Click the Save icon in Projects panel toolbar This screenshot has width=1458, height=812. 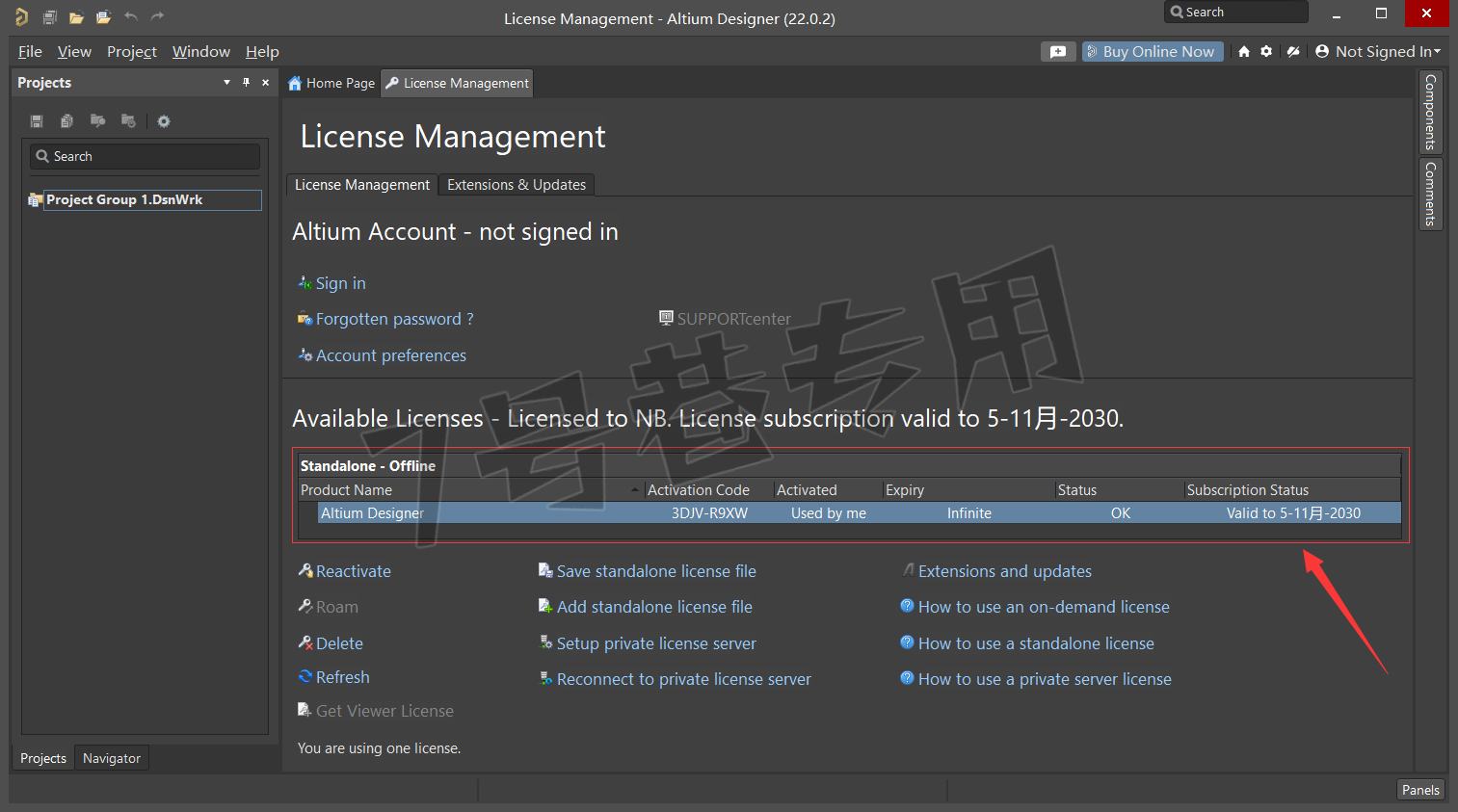(x=37, y=121)
